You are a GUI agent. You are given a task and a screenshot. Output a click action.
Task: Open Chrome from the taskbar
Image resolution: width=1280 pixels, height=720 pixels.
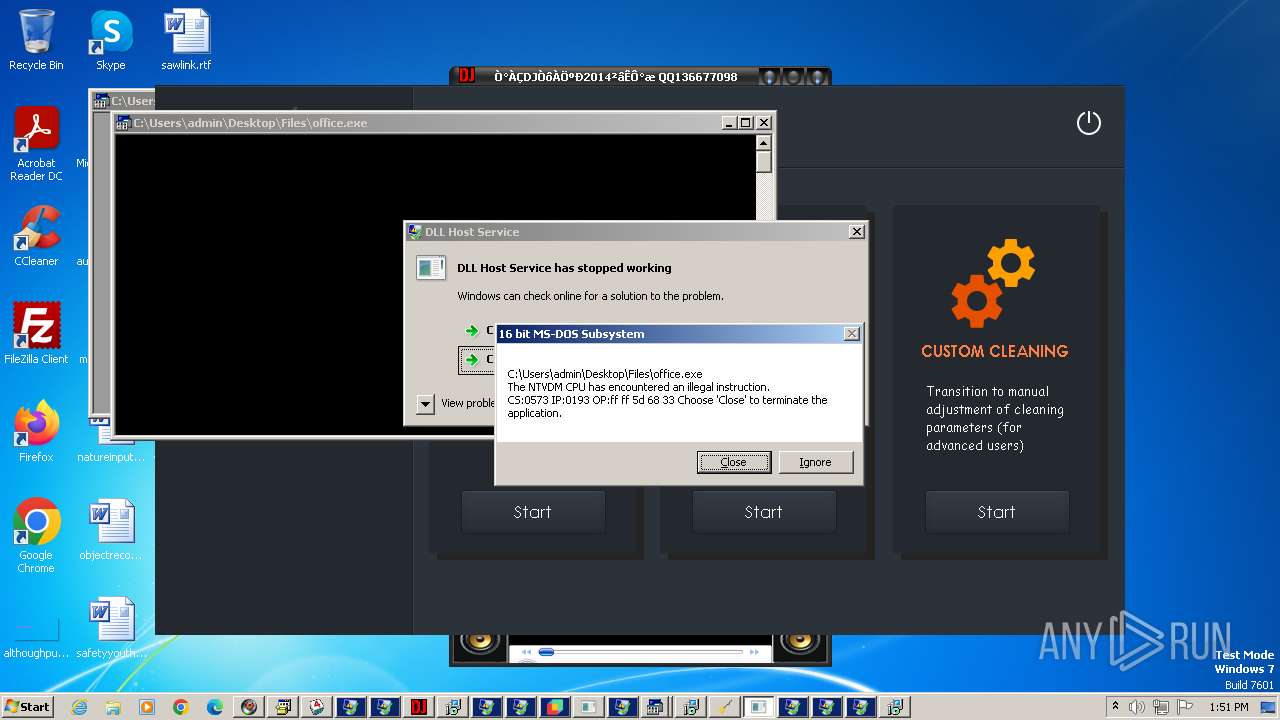tap(181, 707)
